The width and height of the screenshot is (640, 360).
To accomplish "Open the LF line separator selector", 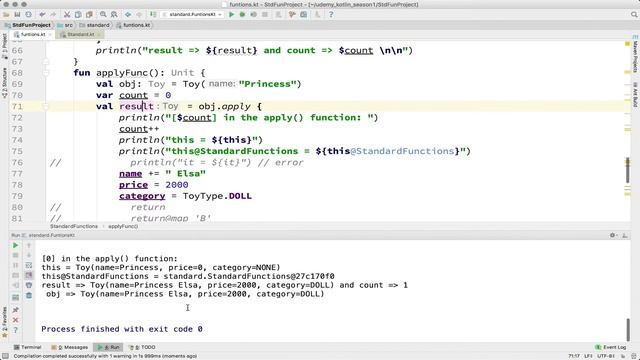I will tap(588, 356).
